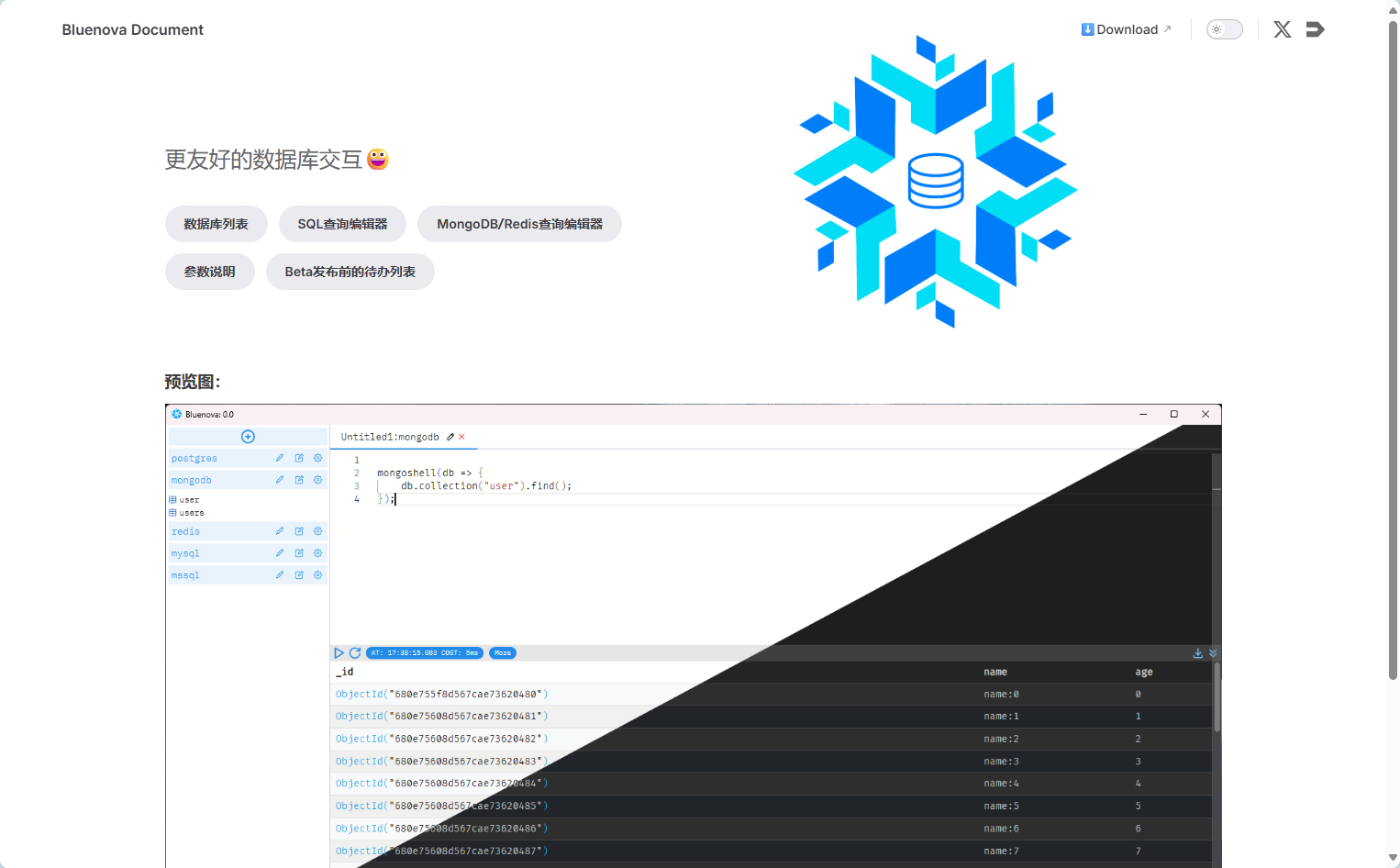The image size is (1400, 868).
Task: Click the More button in the results bar
Action: pyautogui.click(x=503, y=653)
